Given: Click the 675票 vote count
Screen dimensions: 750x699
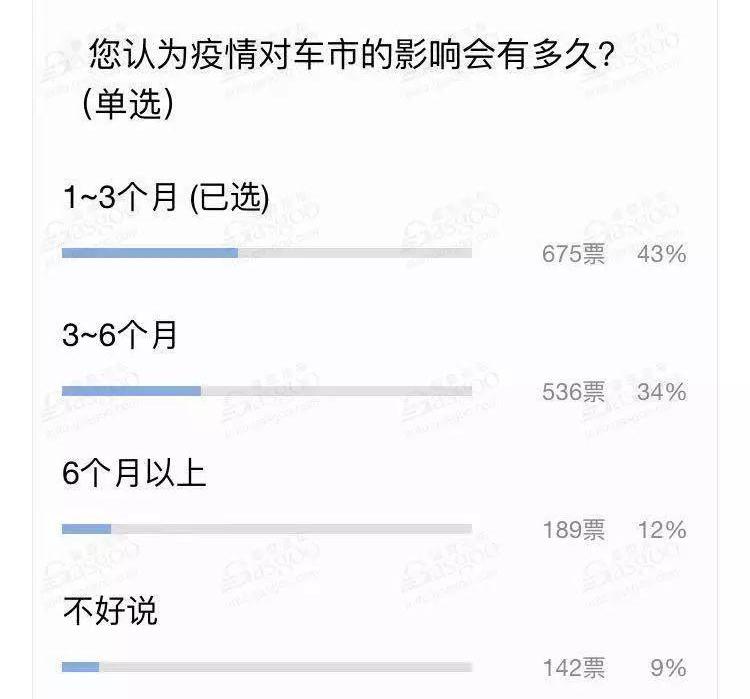Looking at the screenshot, I should 573,254.
